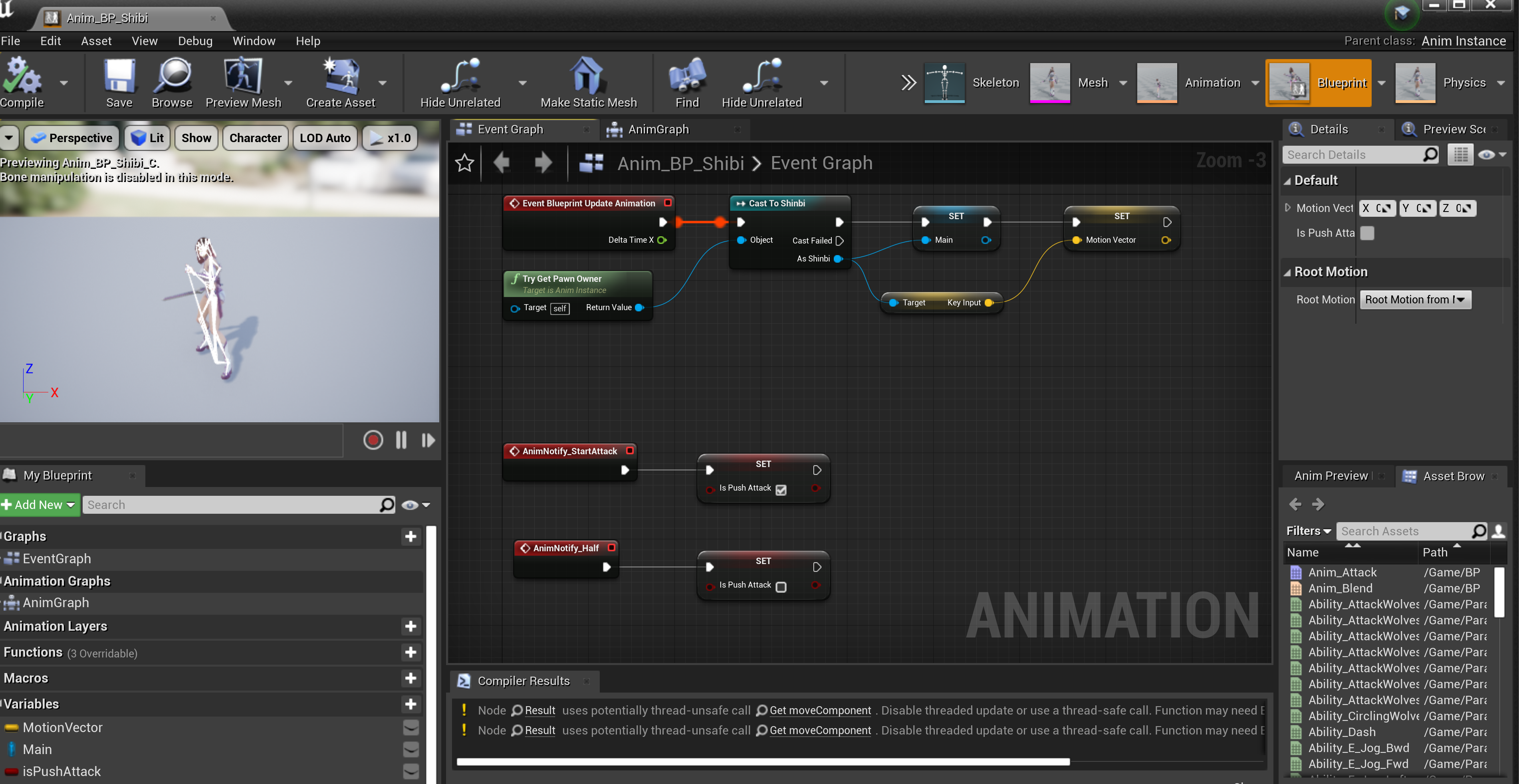
Task: Uncheck Is Push Attack on StartAttack SET node
Action: (x=781, y=490)
